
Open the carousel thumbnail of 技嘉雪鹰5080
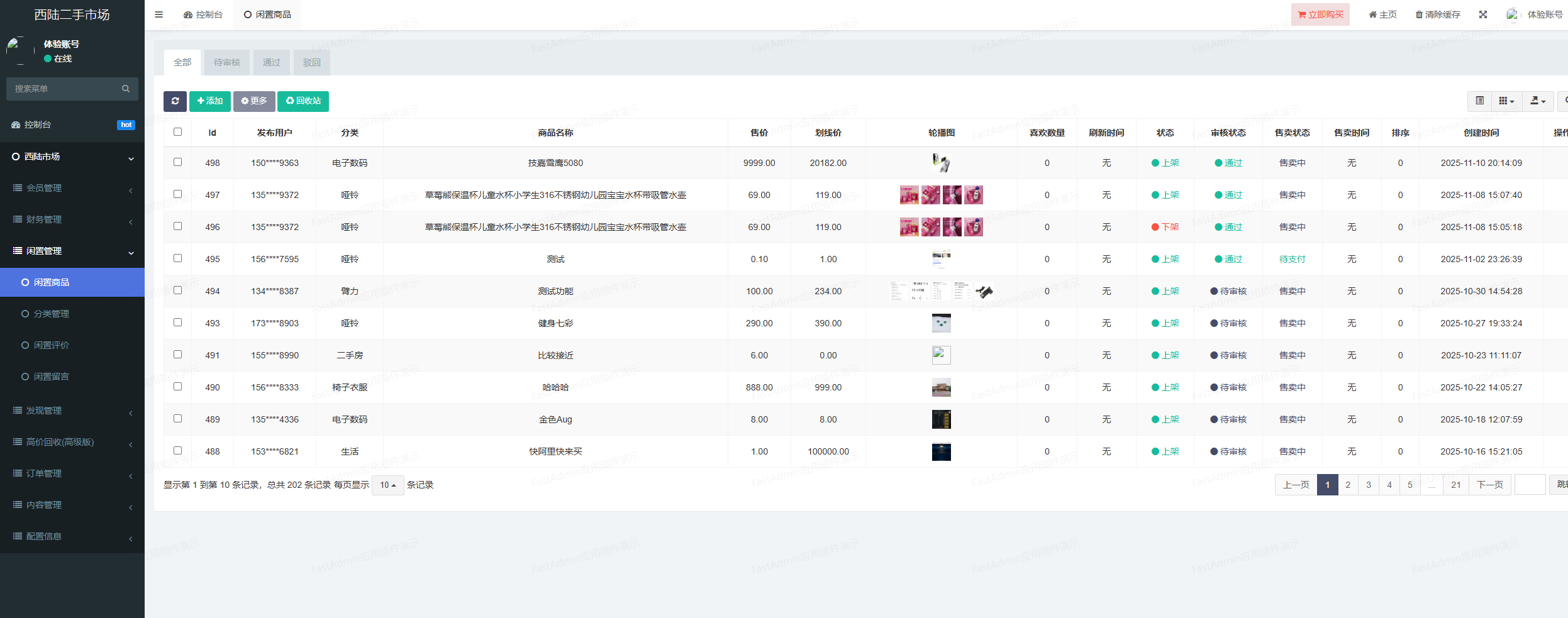tap(941, 162)
